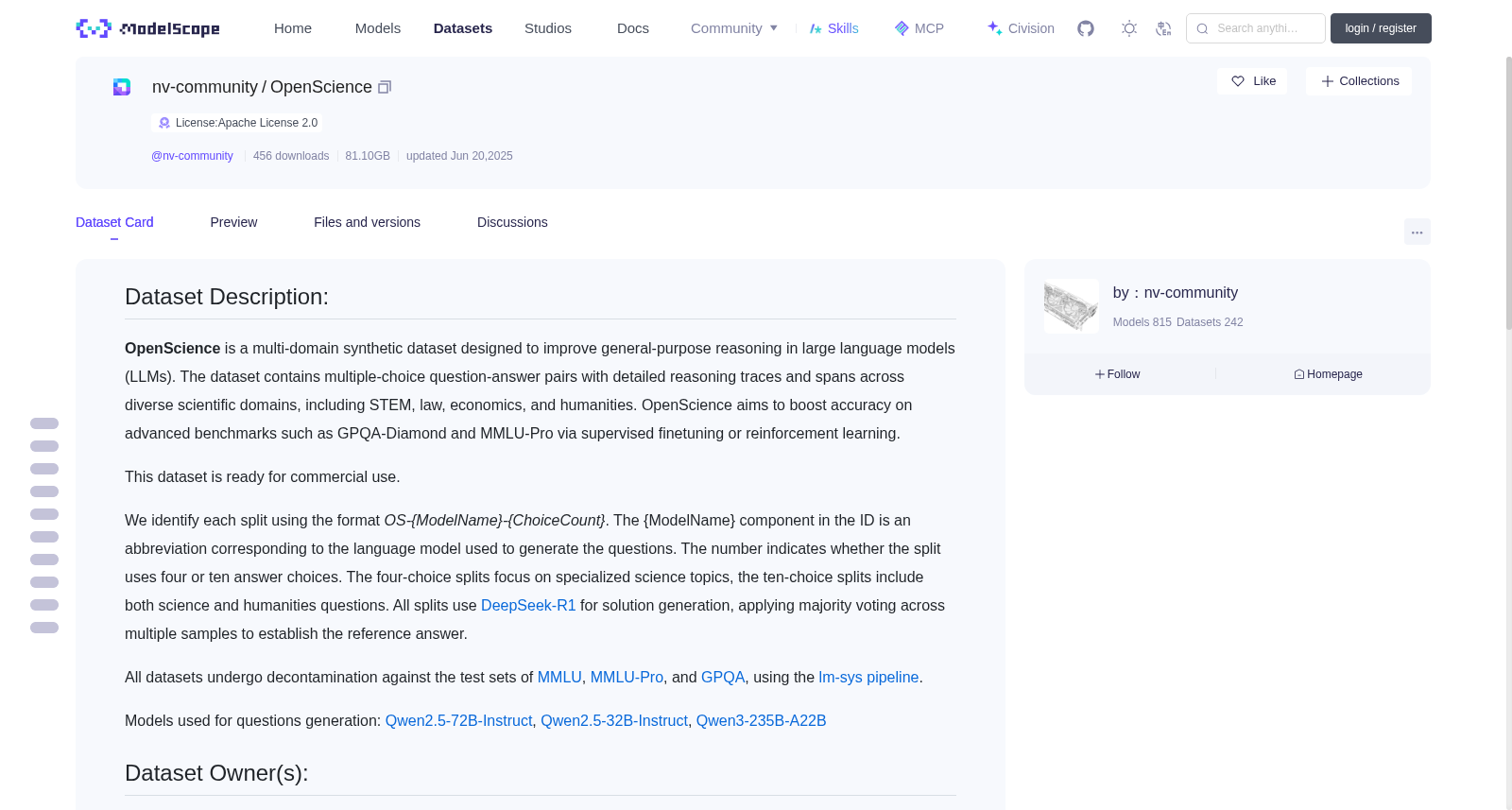Open Docs in the navigation bar
Image resolution: width=1512 pixels, height=810 pixels.
point(633,28)
